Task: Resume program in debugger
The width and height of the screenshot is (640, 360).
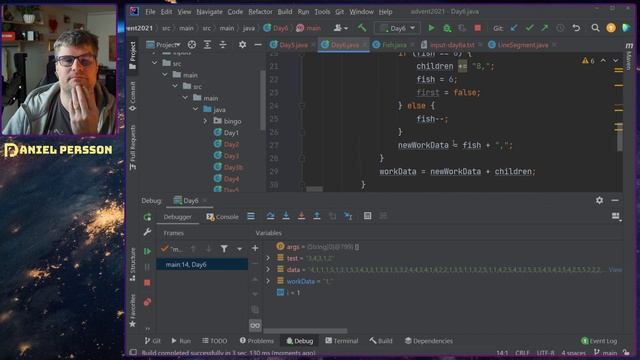Action: click(147, 251)
